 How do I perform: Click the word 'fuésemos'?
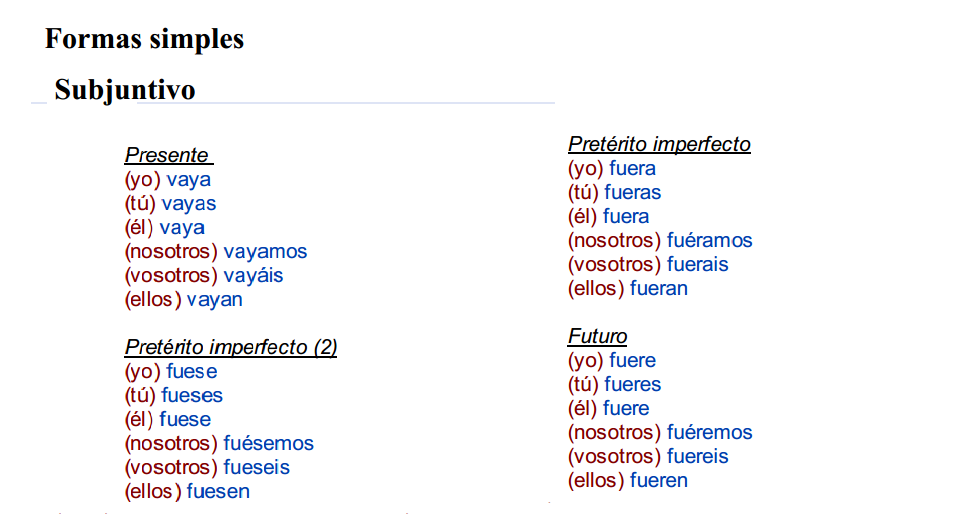(268, 443)
